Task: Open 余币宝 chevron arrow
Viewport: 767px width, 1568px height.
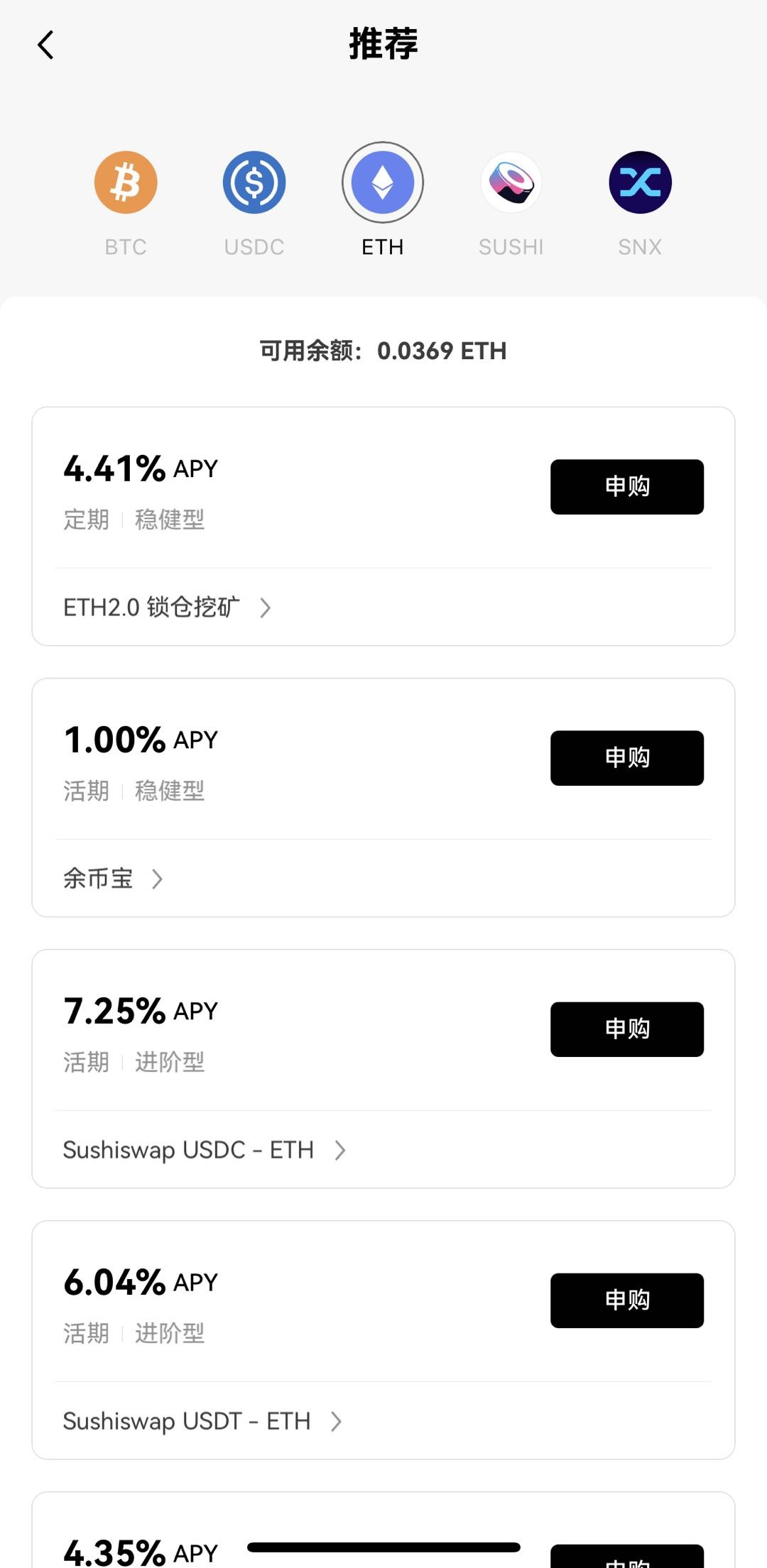Action: 157,879
